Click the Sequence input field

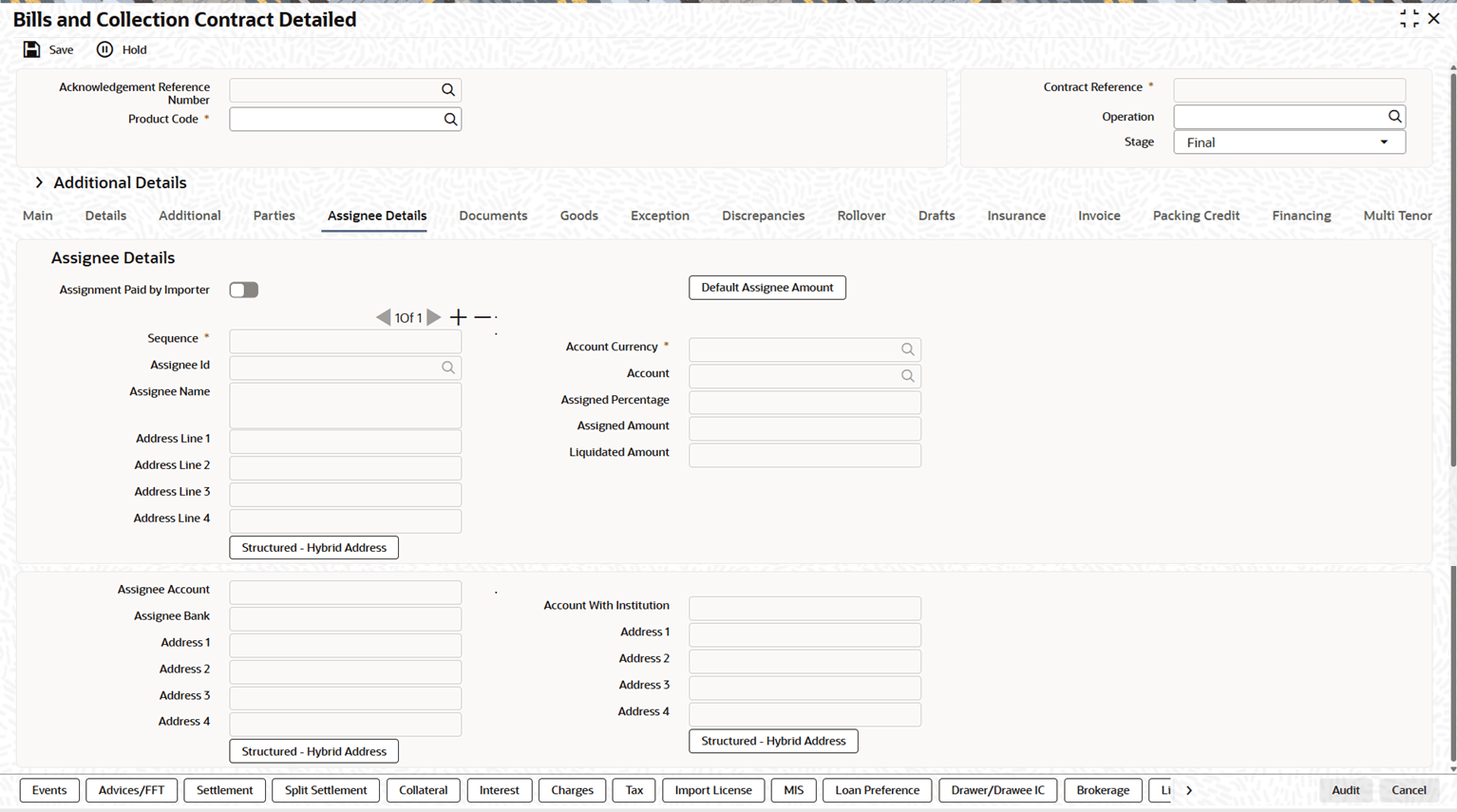(346, 342)
